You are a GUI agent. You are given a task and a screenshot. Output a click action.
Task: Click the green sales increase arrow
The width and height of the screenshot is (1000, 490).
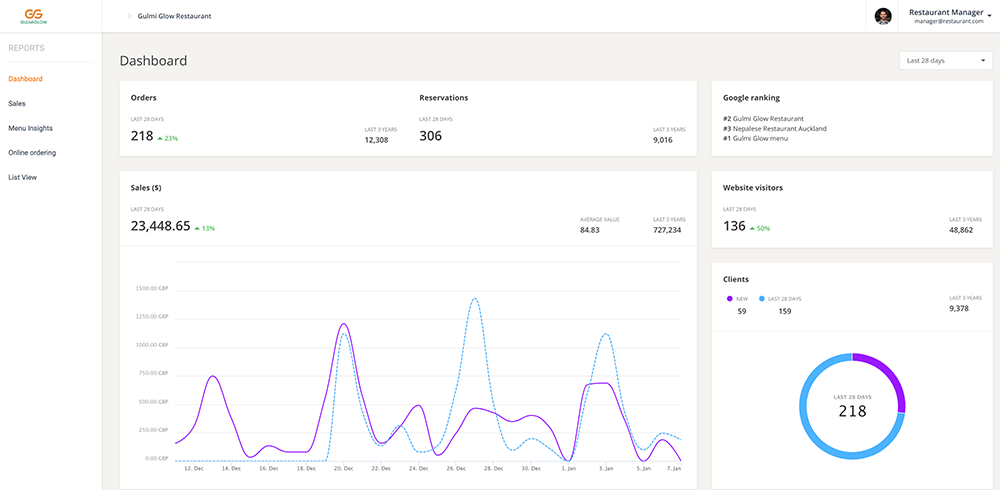tap(197, 228)
